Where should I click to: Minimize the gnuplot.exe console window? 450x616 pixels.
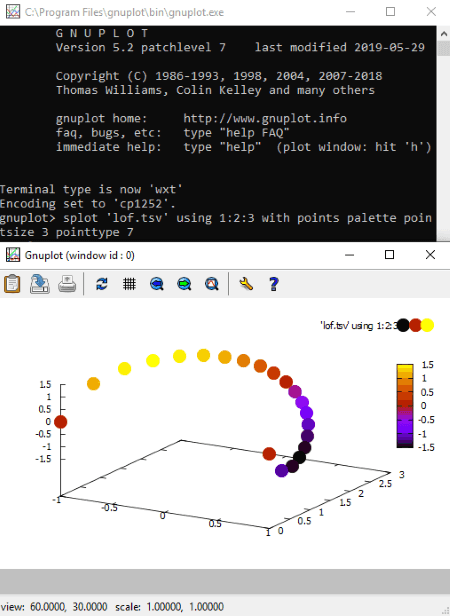click(x=350, y=11)
